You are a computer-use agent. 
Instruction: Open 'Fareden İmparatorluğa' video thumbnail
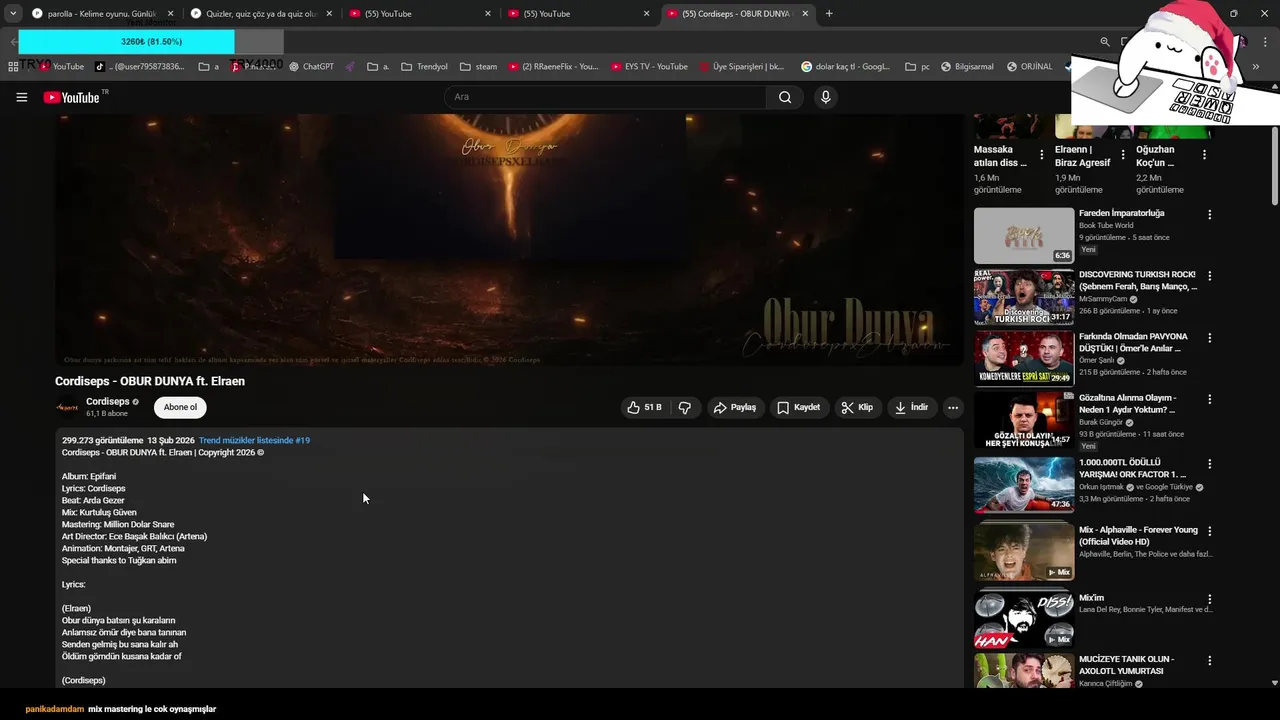click(x=1024, y=236)
